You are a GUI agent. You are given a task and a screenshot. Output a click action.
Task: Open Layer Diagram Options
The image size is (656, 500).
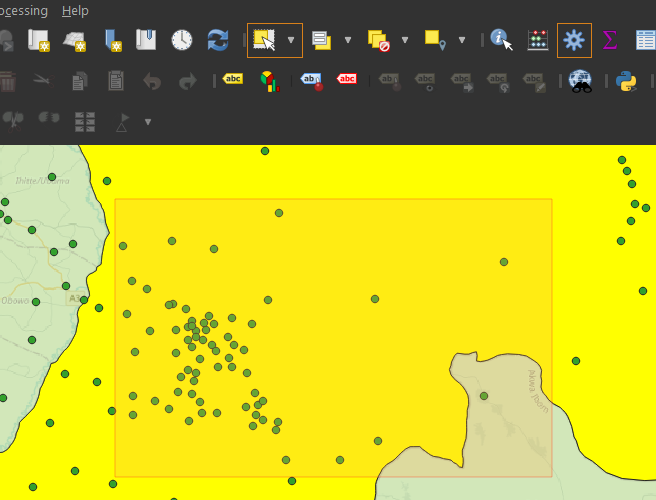click(270, 81)
